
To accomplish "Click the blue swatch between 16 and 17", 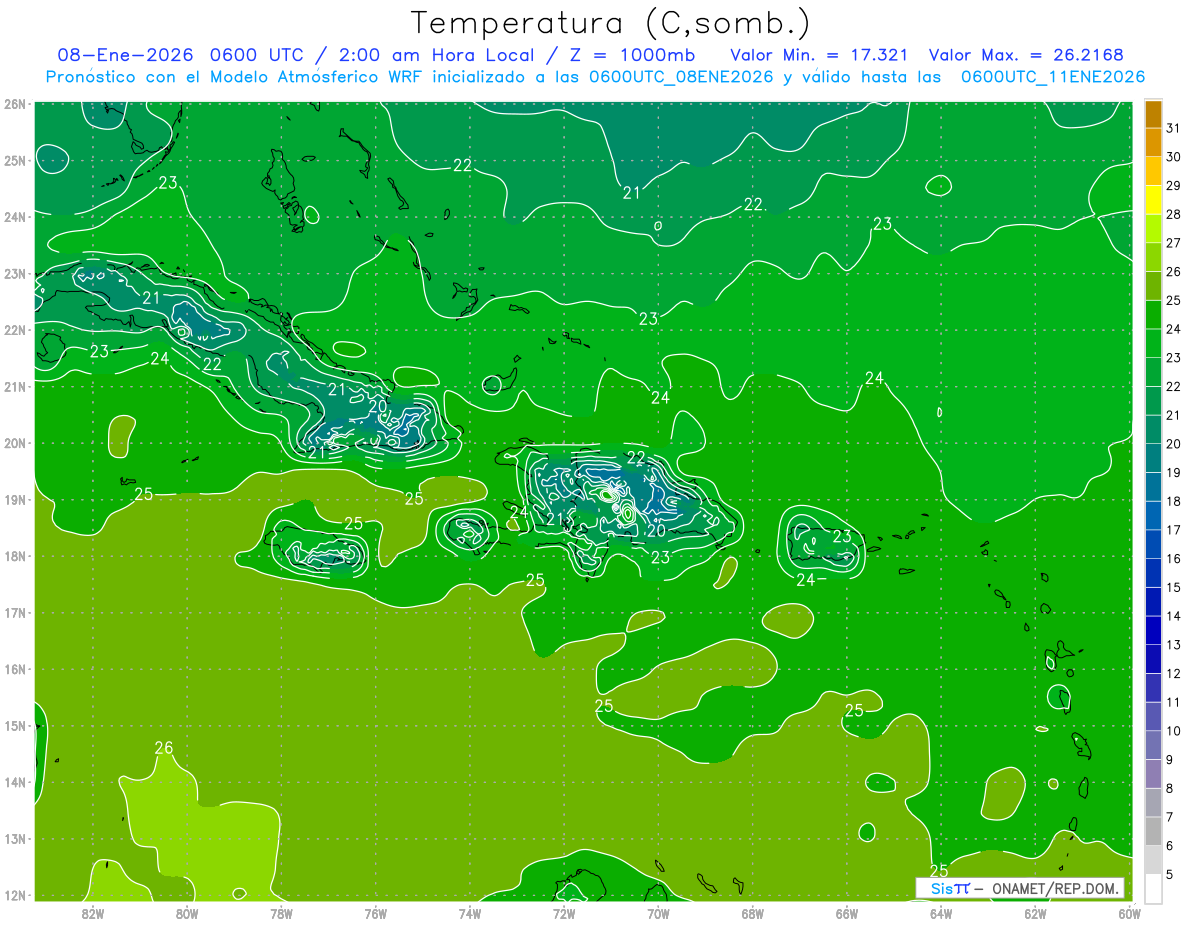I will pyautogui.click(x=1153, y=544).
